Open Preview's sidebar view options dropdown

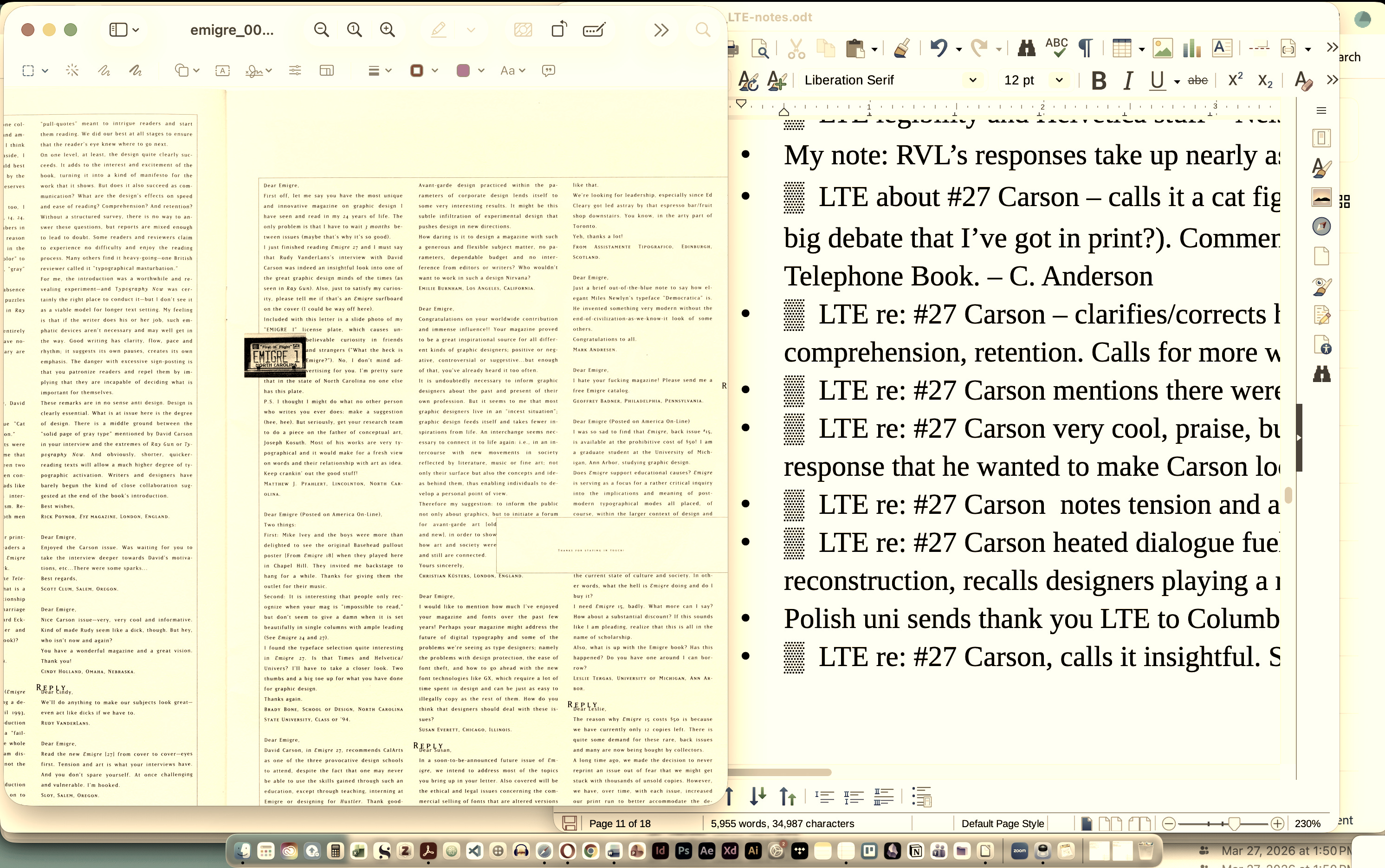(x=136, y=30)
